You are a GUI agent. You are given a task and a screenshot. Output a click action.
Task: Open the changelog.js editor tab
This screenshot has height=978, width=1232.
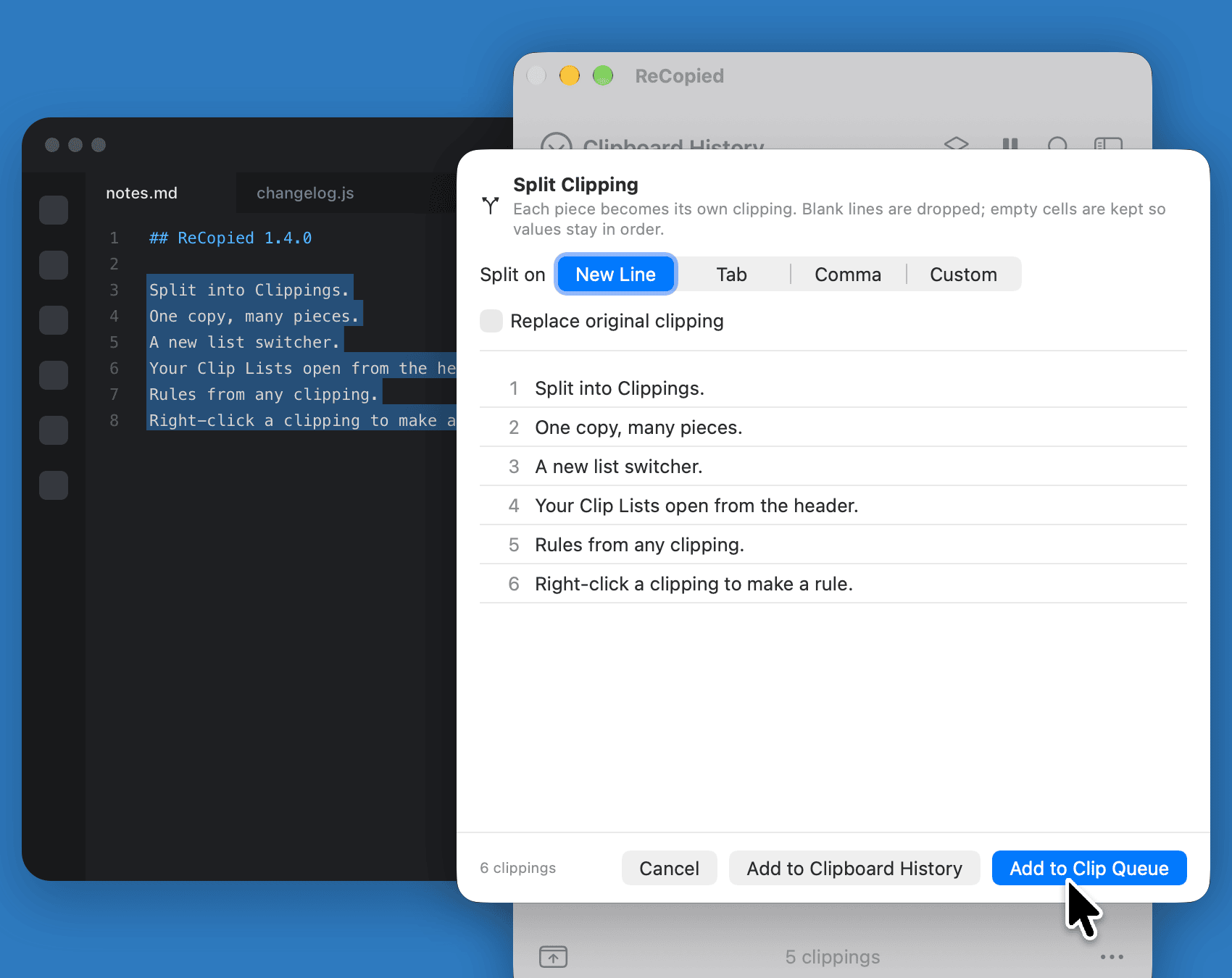[305, 193]
